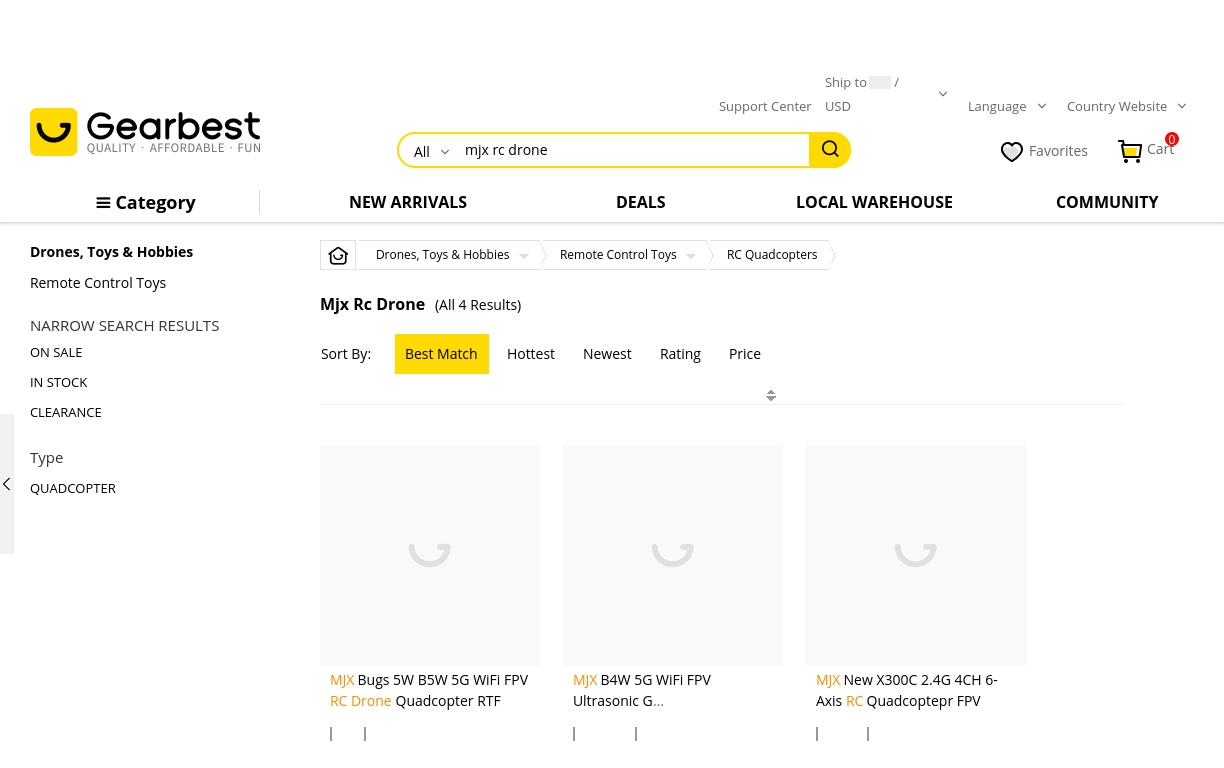Open MJX New X300C product thumbnail
This screenshot has height=768, width=1224.
(x=916, y=555)
